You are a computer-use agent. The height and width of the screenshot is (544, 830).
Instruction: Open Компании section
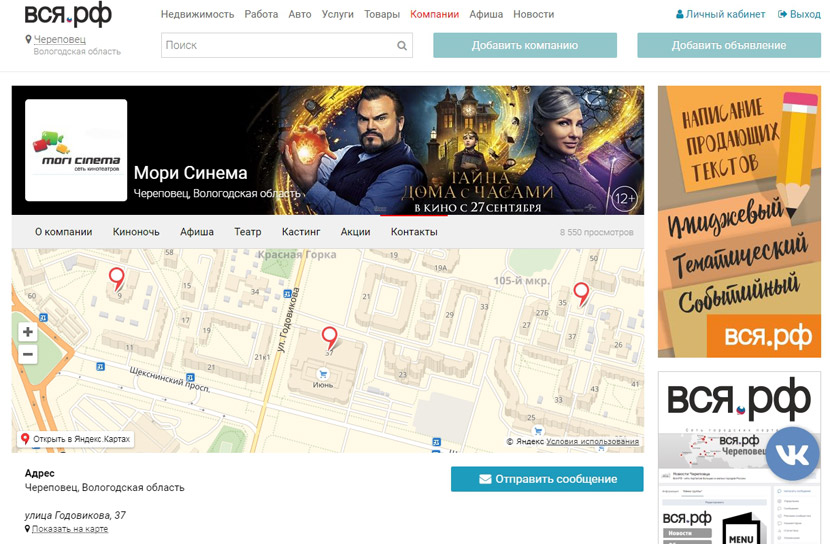point(435,14)
